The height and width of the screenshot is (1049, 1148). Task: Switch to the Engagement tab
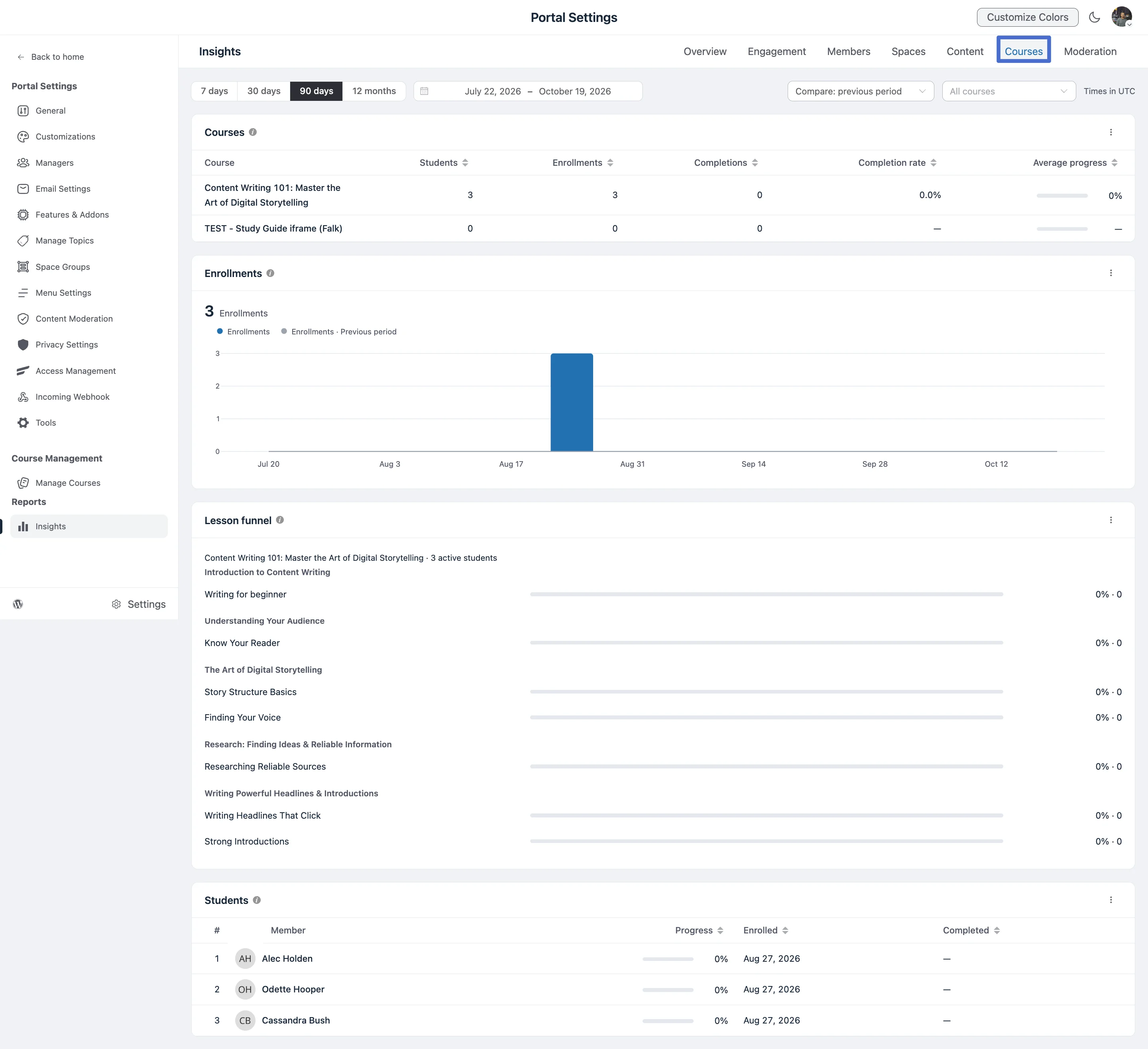[777, 51]
